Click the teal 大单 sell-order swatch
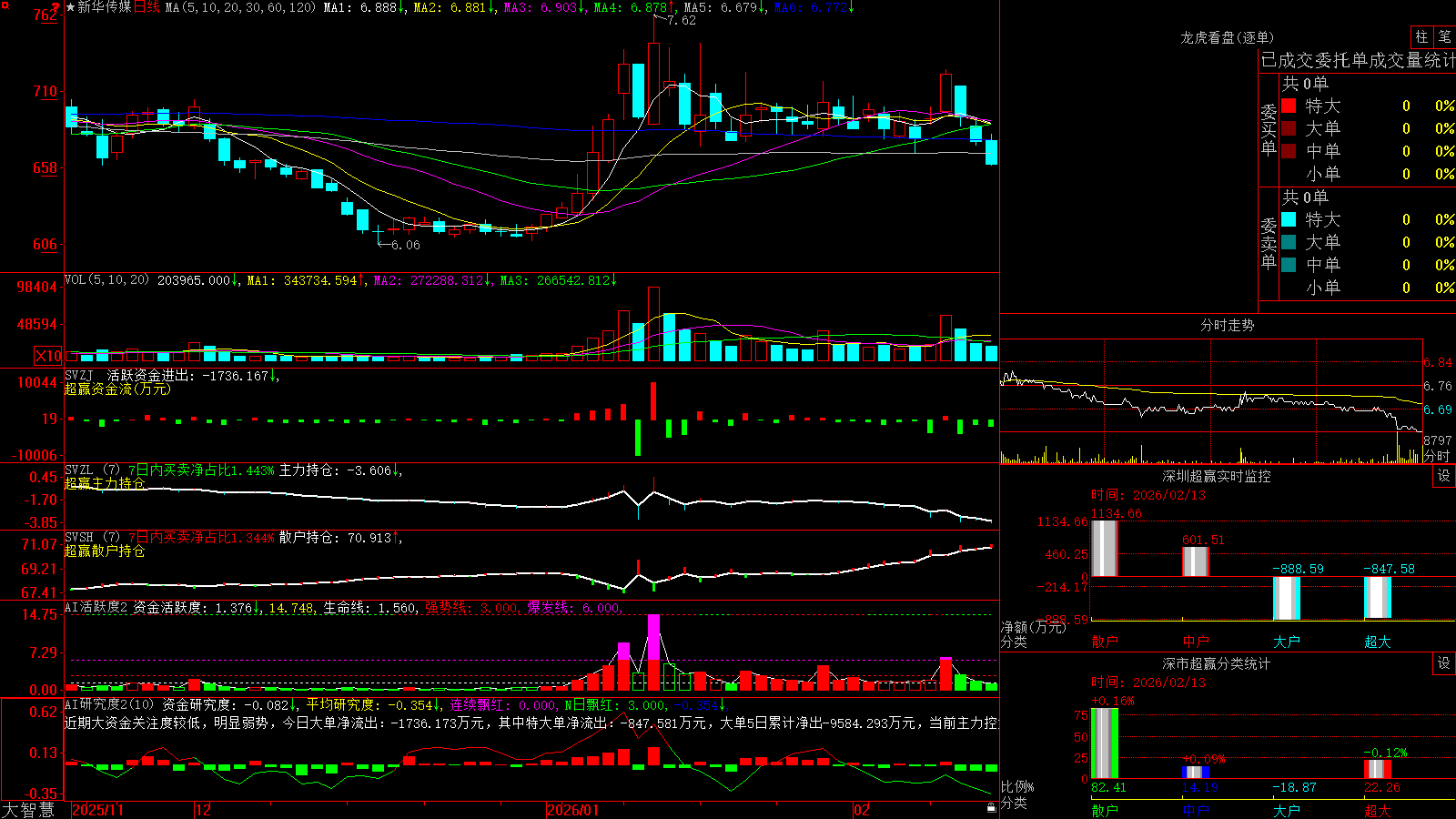Image resolution: width=1456 pixels, height=819 pixels. click(1289, 242)
